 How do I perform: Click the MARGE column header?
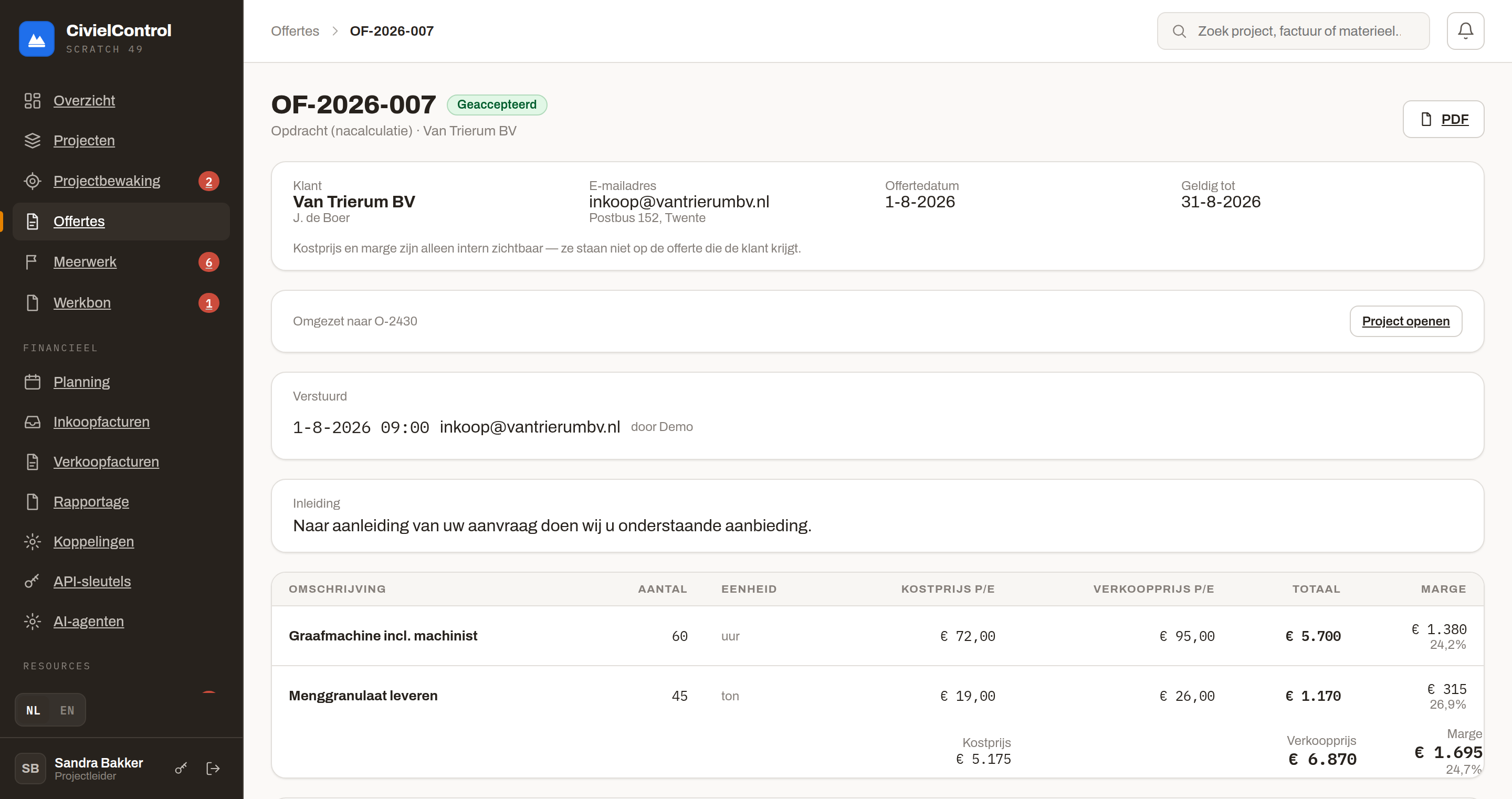click(x=1443, y=589)
